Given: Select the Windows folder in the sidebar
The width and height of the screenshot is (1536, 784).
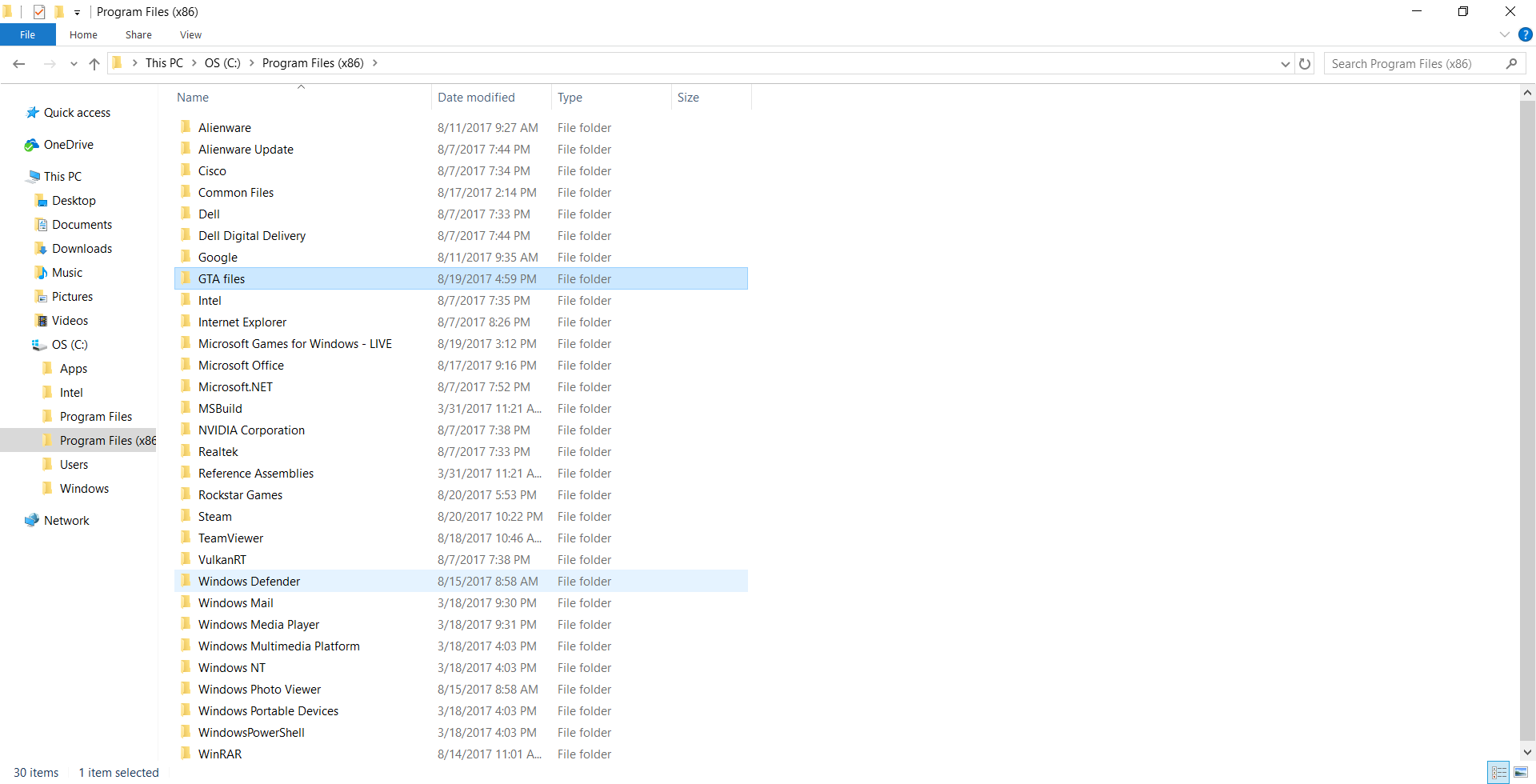Looking at the screenshot, I should (84, 489).
